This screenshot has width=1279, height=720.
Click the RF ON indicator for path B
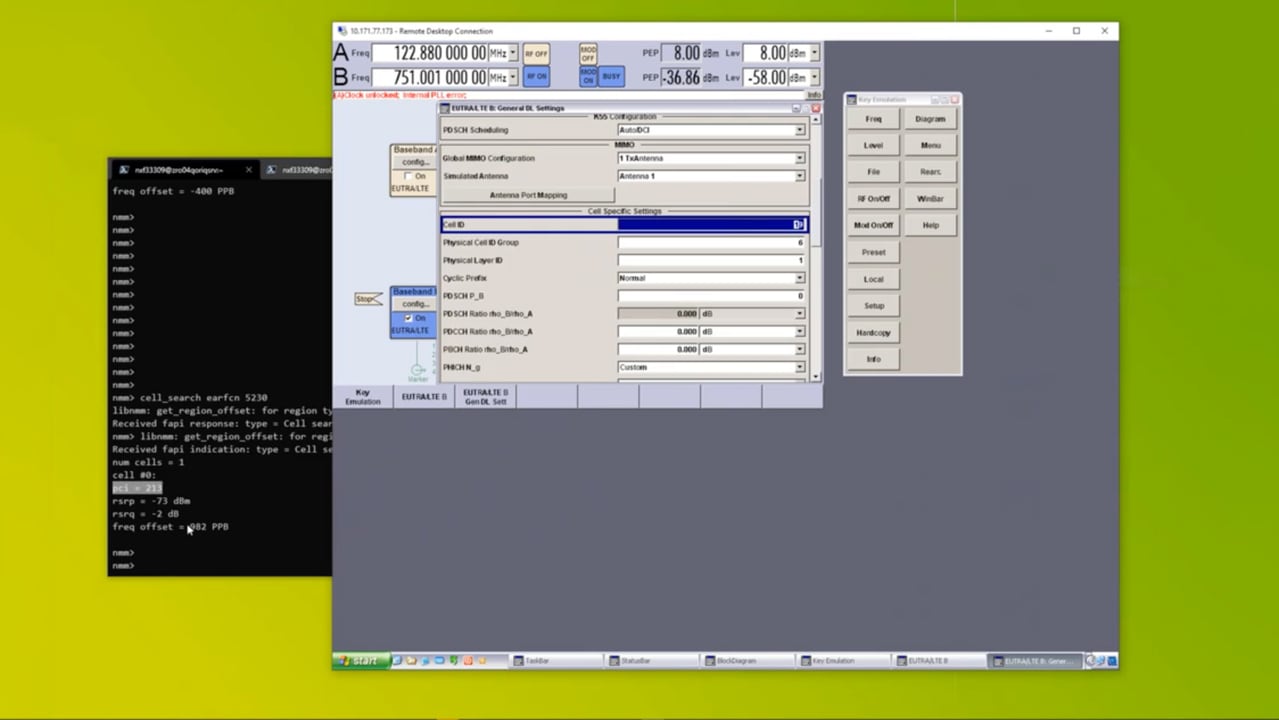pyautogui.click(x=536, y=77)
